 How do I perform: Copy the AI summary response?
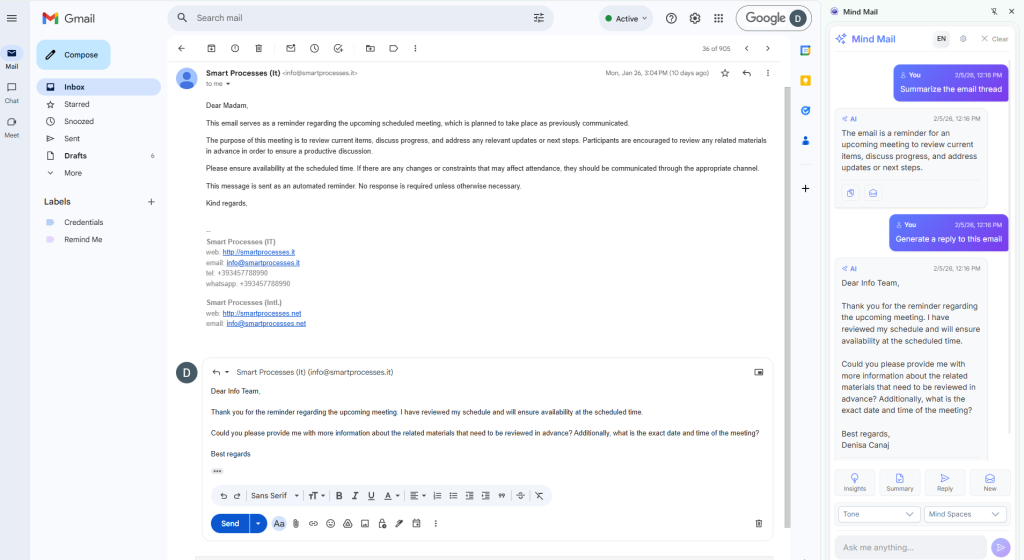tap(850, 193)
